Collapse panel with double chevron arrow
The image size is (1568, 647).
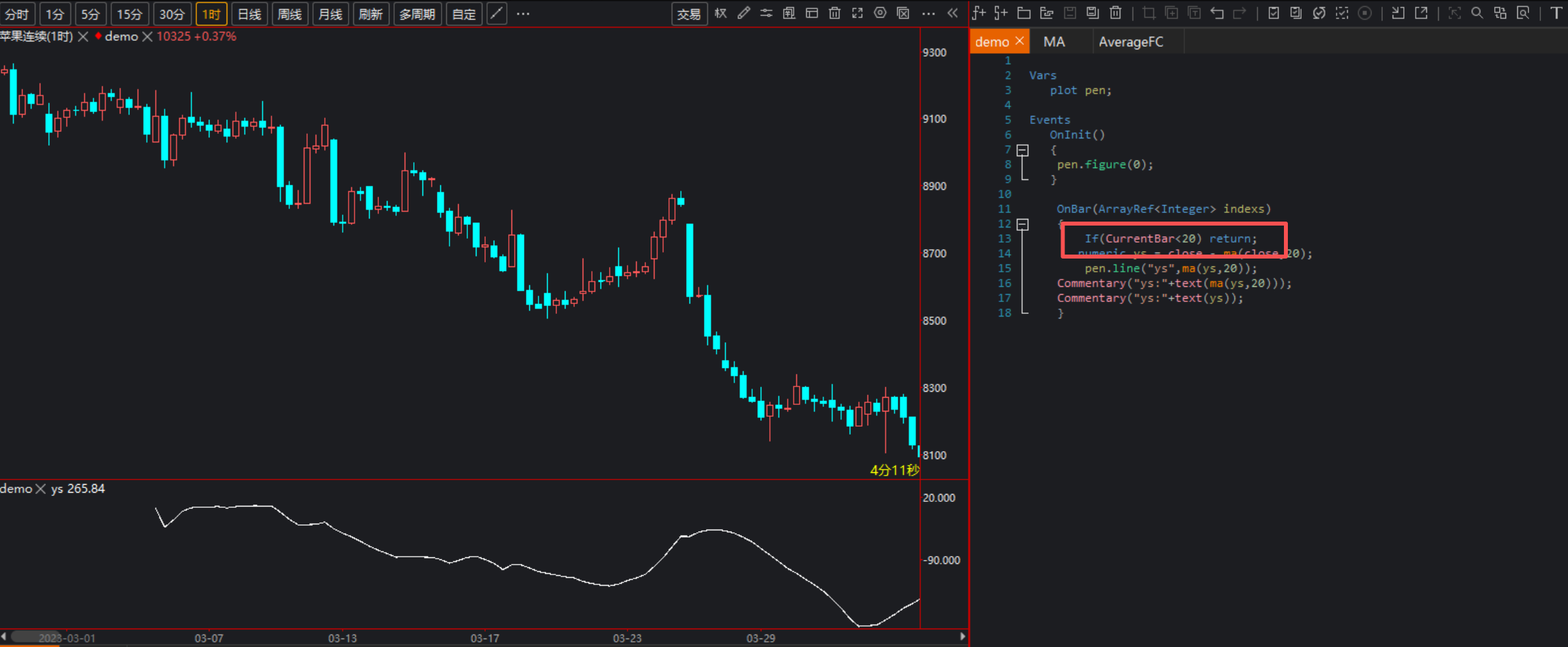coord(952,13)
